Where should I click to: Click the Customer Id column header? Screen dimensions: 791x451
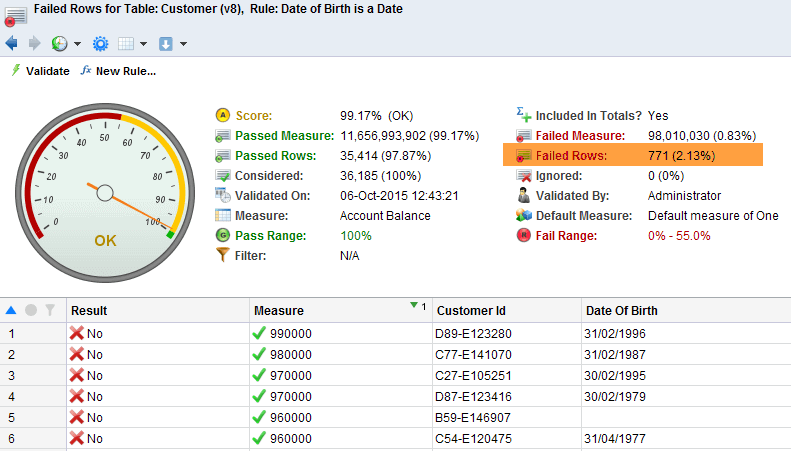coord(506,311)
